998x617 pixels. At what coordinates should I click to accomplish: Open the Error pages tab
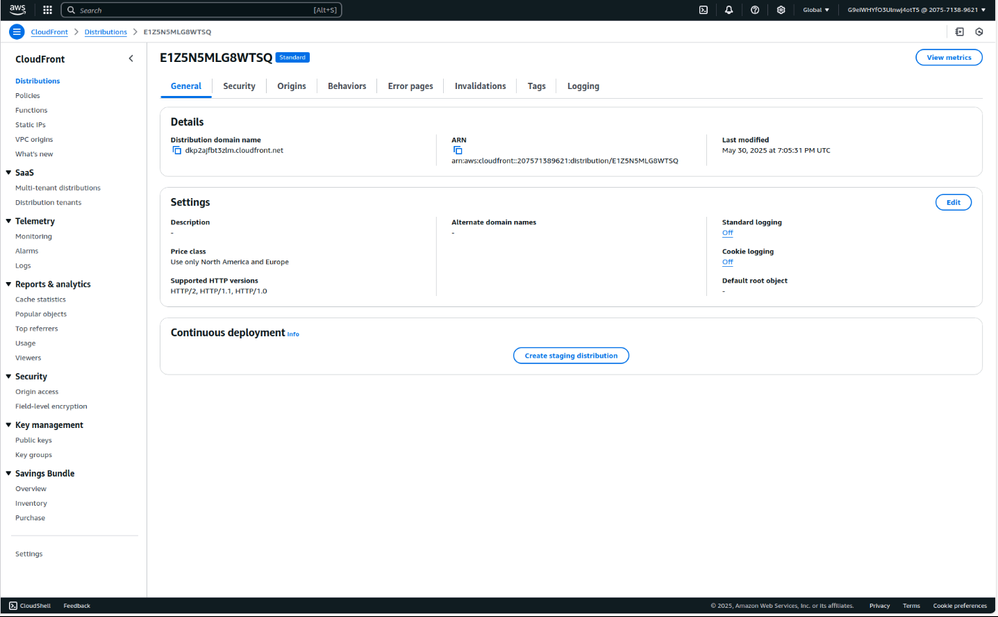pyautogui.click(x=411, y=86)
